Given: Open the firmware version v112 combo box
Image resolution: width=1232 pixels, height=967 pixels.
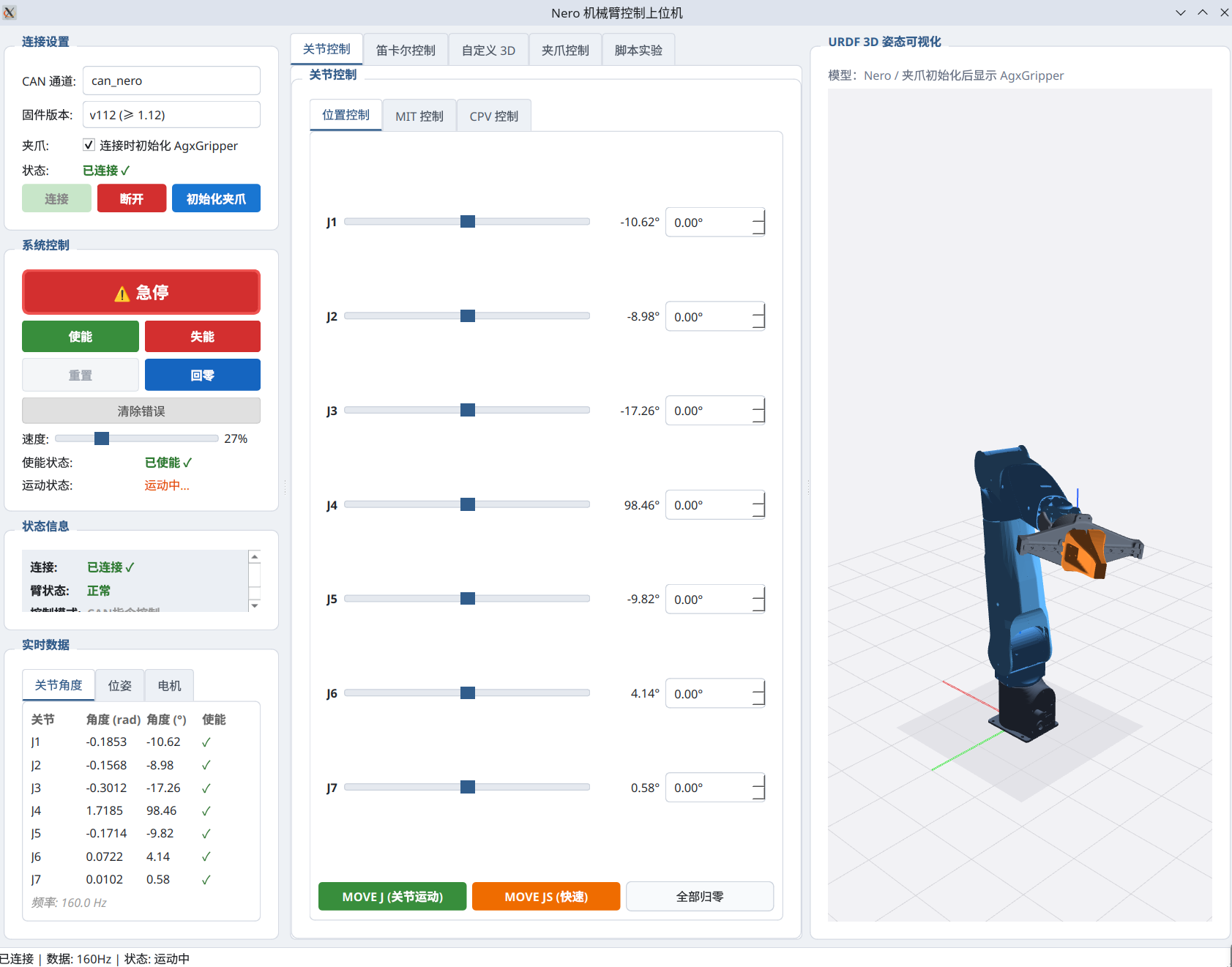Looking at the screenshot, I should [x=171, y=115].
